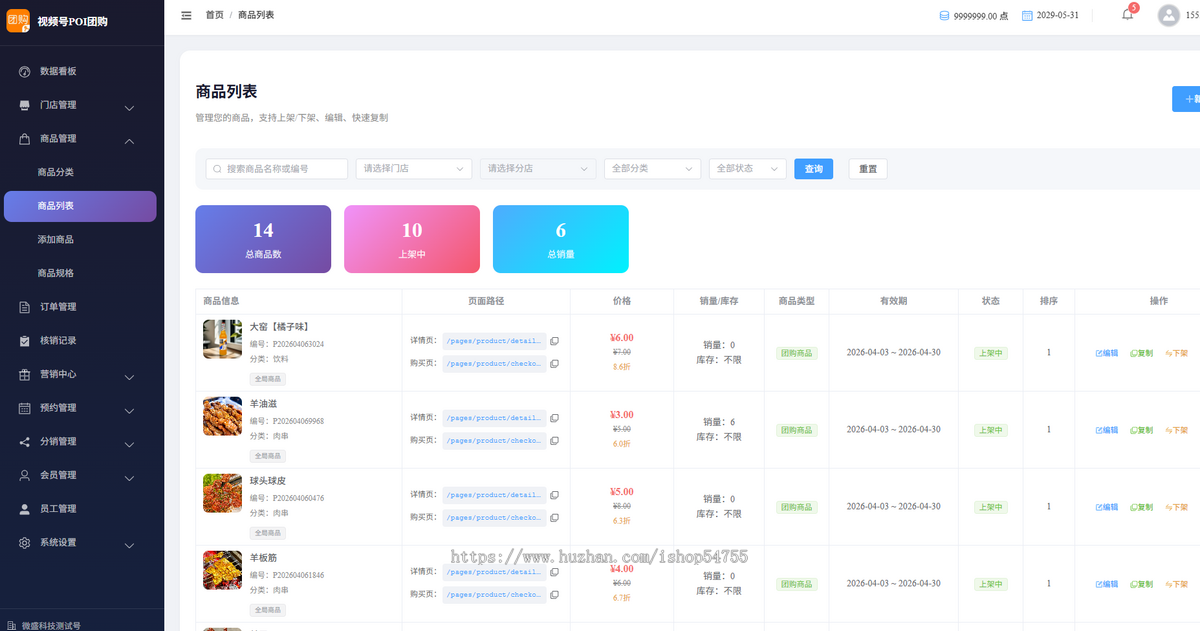Open 核销记录 in sidebar

coord(82,341)
